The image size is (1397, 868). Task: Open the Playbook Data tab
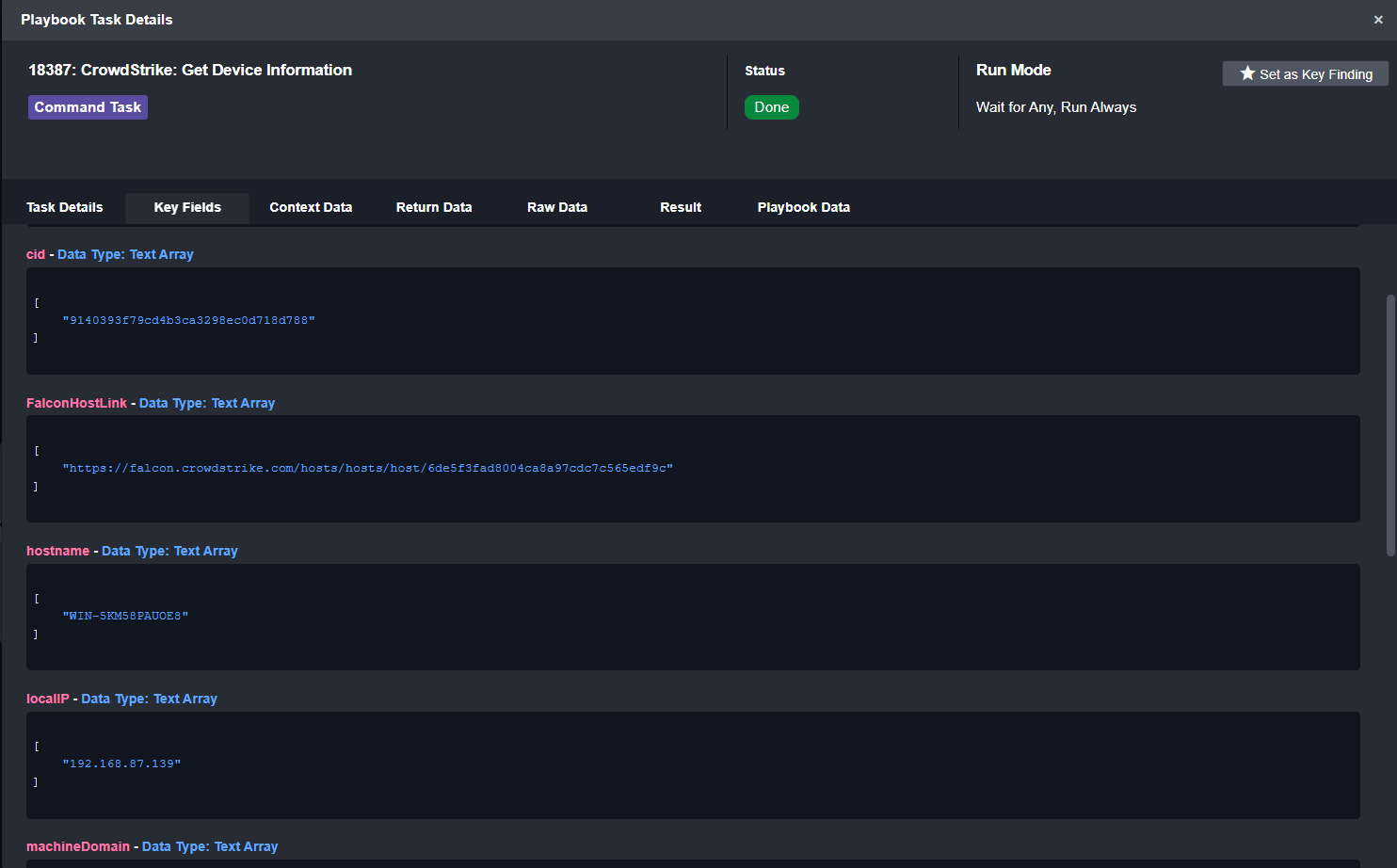[x=804, y=207]
